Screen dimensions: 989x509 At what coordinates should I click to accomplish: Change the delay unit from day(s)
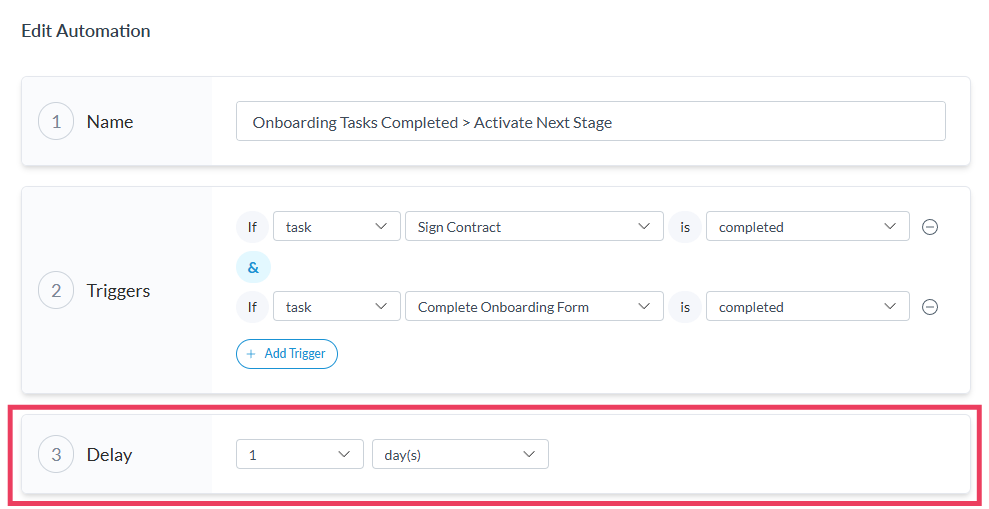[x=459, y=455]
